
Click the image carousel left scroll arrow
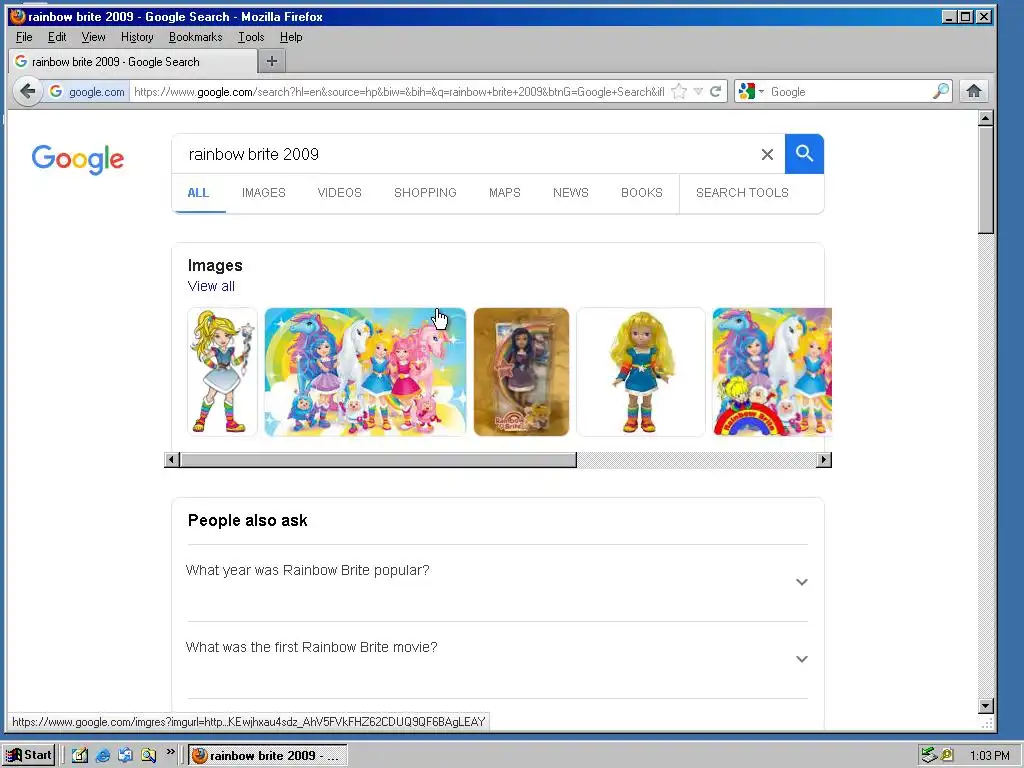pos(172,460)
